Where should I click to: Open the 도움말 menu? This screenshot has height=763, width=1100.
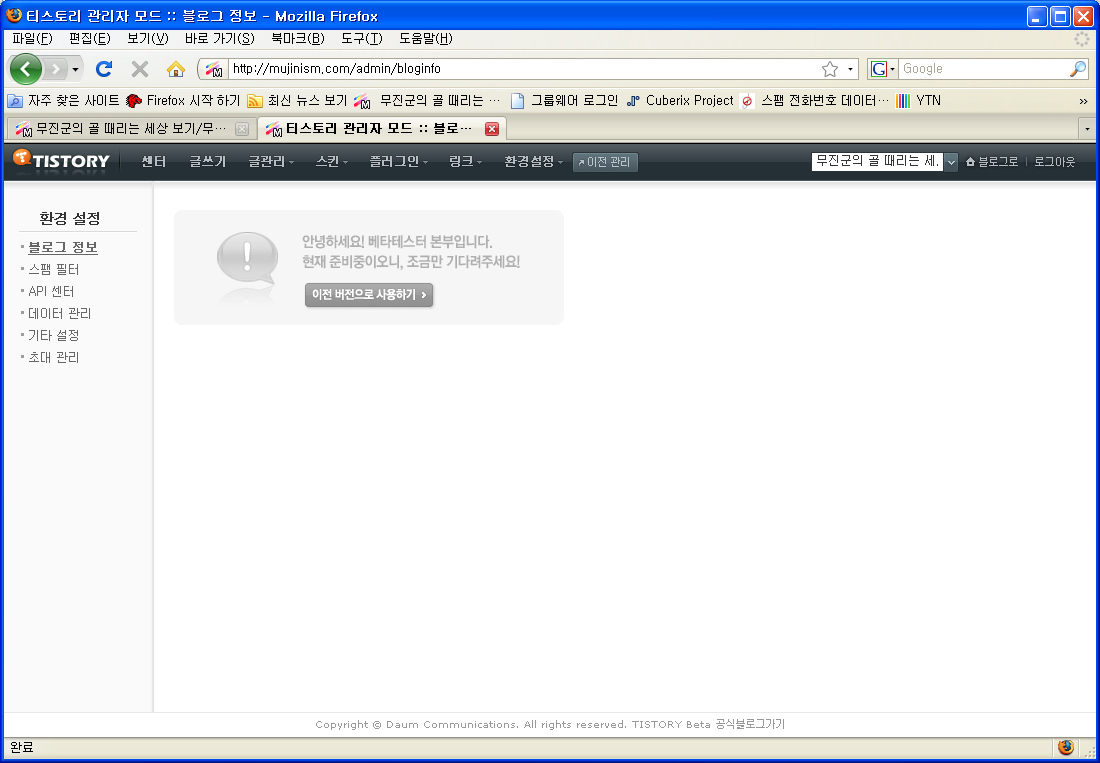(x=426, y=39)
